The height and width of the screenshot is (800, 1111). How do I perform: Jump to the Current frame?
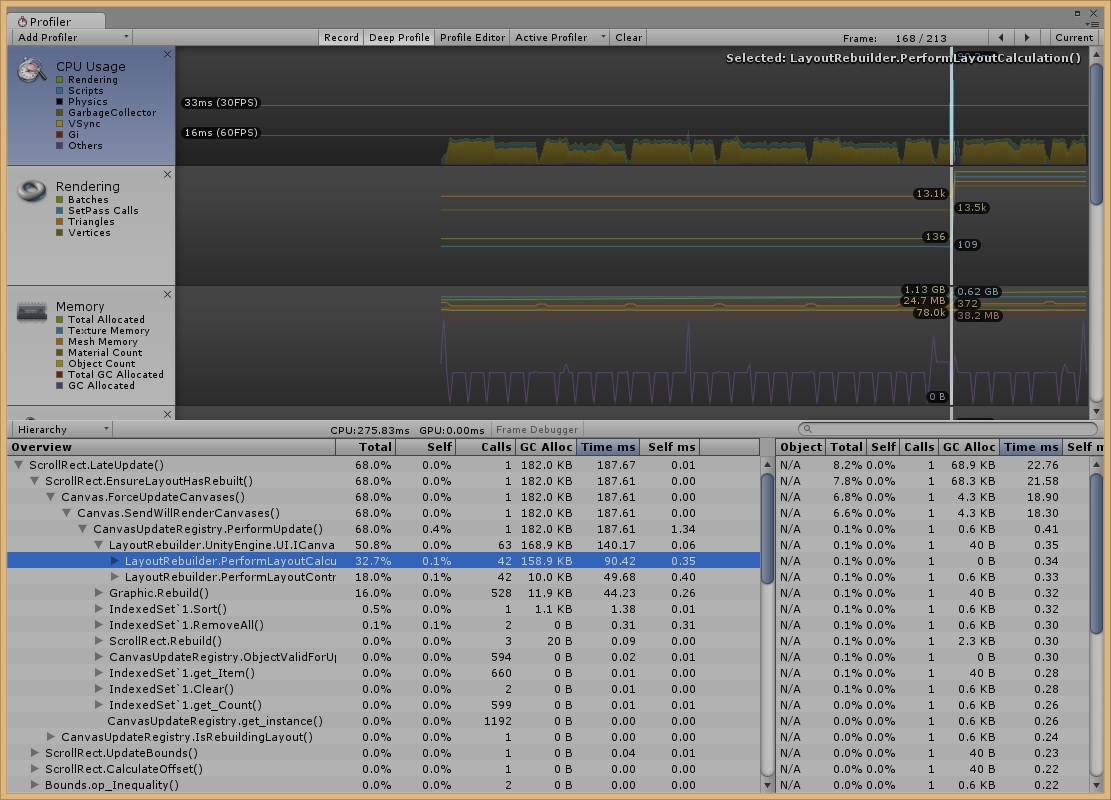coord(1073,38)
